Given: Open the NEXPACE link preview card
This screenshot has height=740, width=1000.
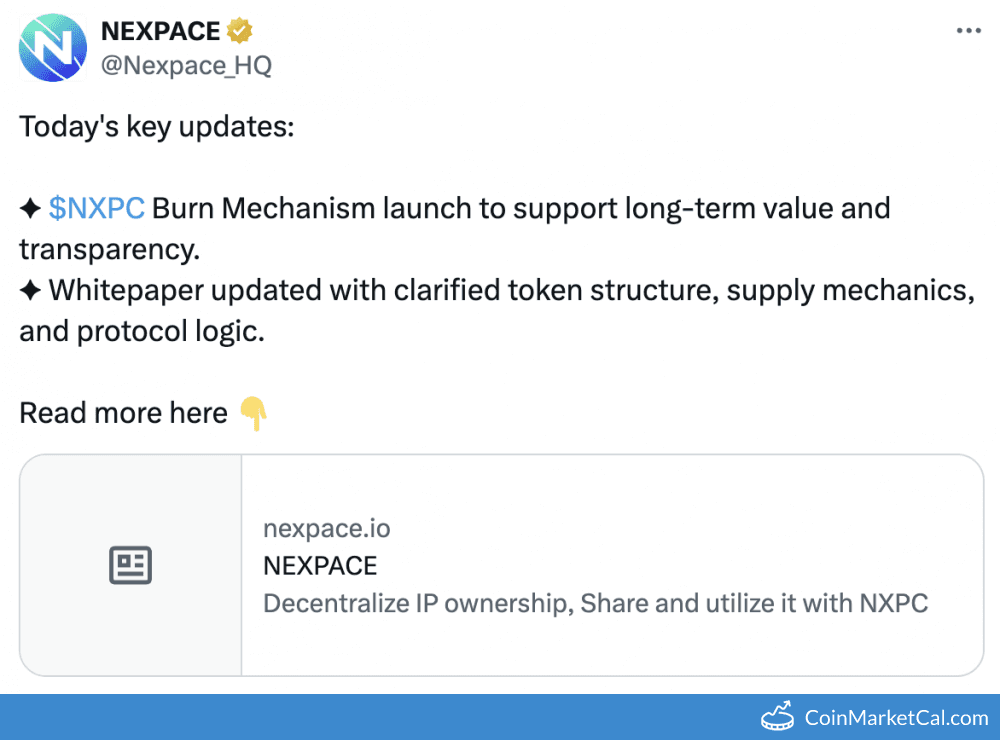Looking at the screenshot, I should click(500, 564).
